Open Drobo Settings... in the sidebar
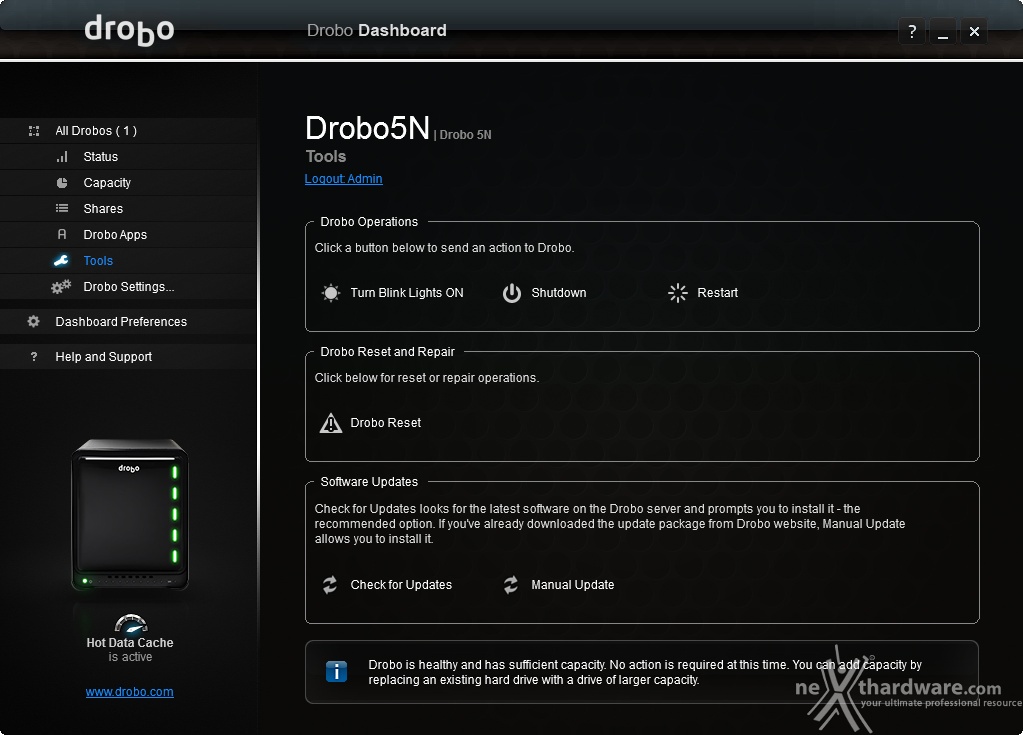This screenshot has height=735, width=1023. [x=129, y=287]
